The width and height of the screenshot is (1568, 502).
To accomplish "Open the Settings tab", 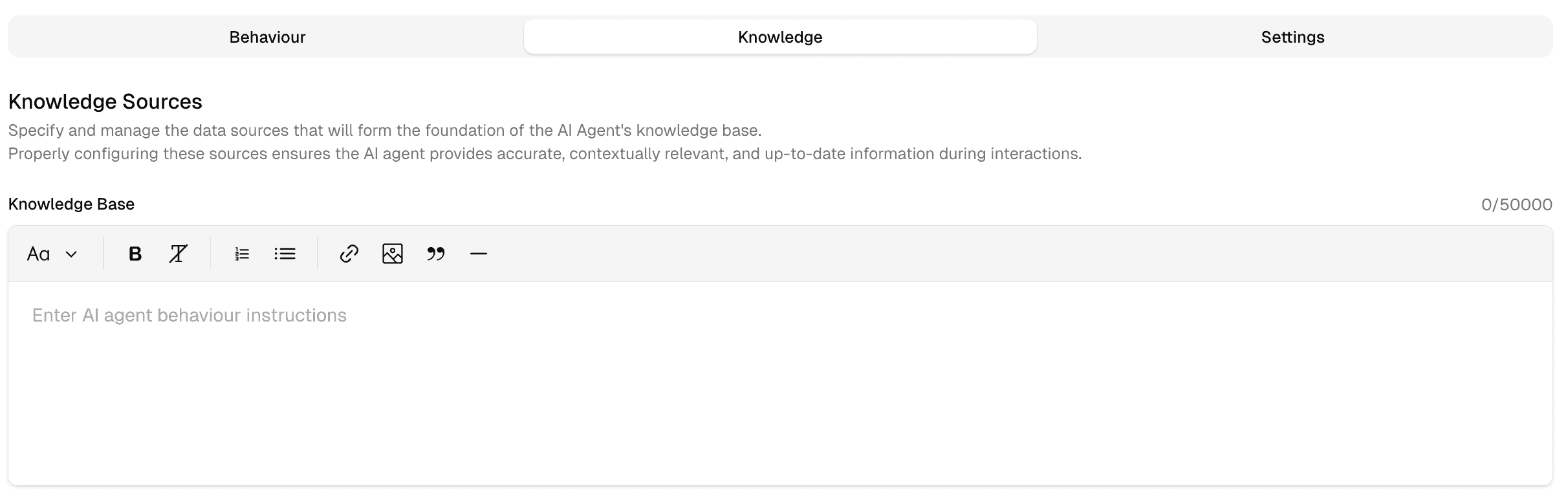I will 1292,37.
